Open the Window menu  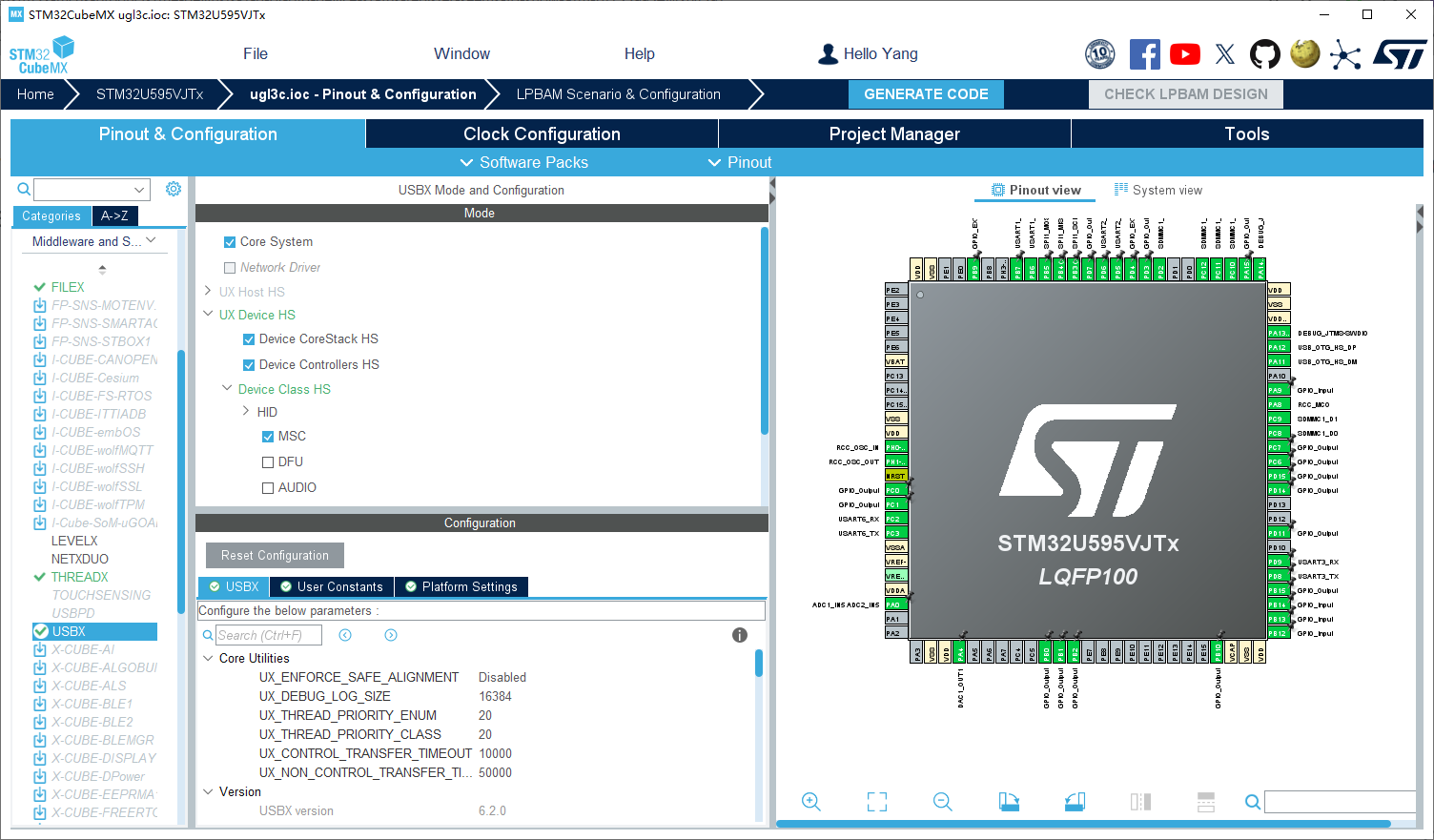coord(461,54)
